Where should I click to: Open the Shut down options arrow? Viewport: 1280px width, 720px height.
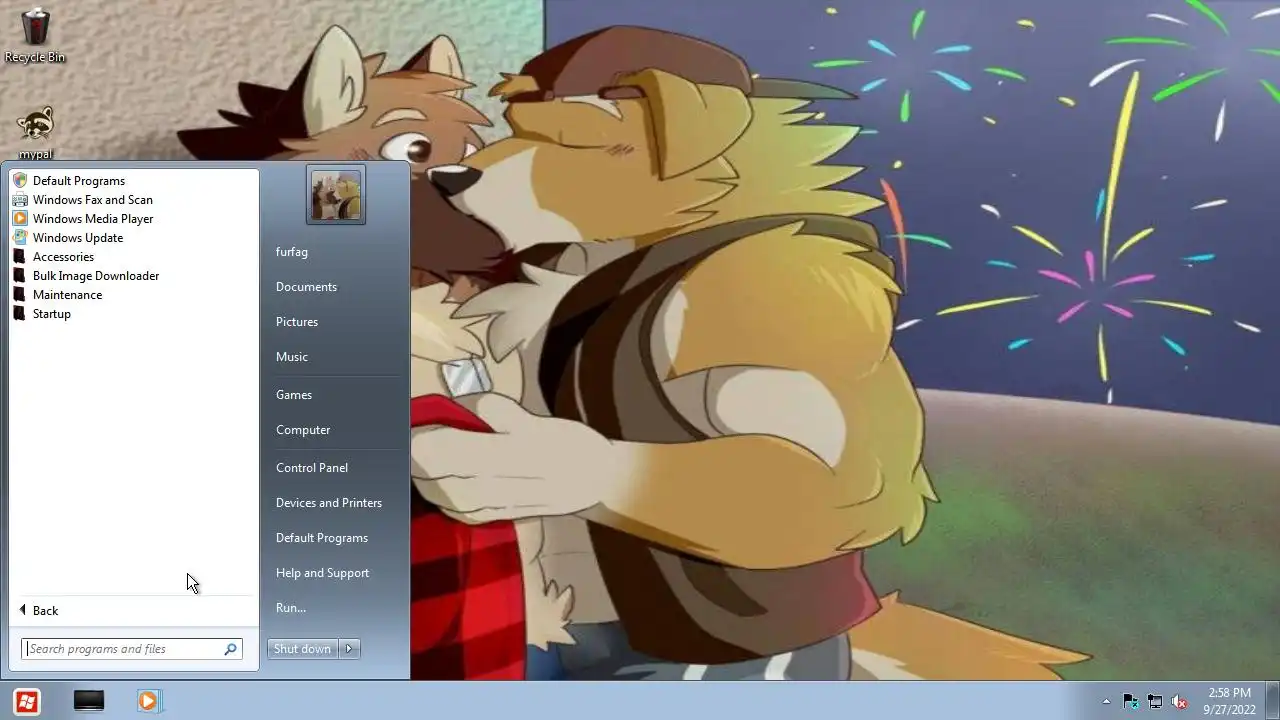click(349, 649)
